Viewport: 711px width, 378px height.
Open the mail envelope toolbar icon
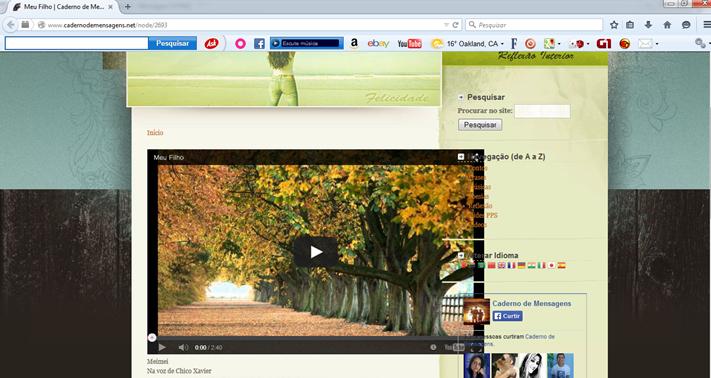645,44
